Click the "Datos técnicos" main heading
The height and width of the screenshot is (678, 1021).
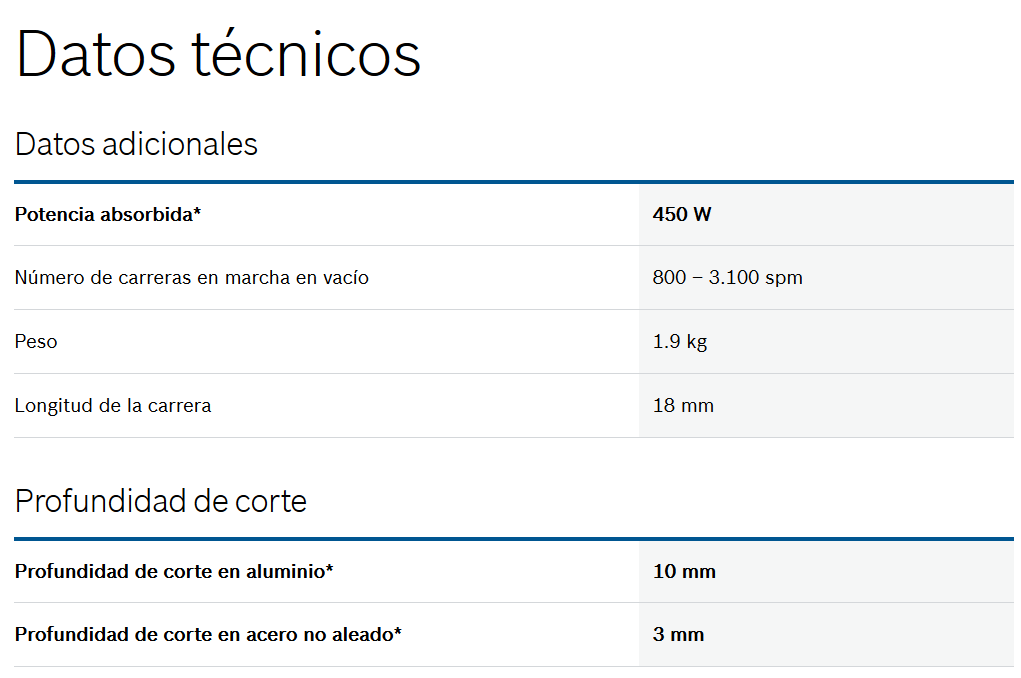click(x=218, y=55)
